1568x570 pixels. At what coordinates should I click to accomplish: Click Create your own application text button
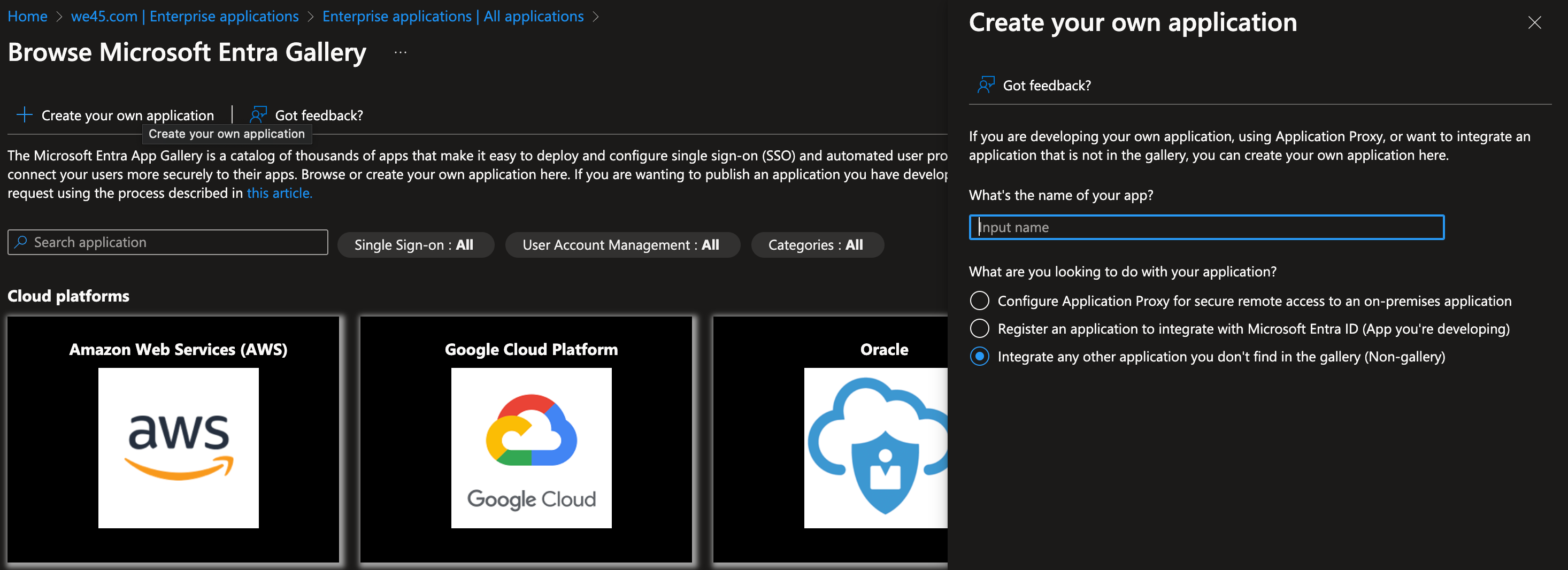pyautogui.click(x=127, y=114)
